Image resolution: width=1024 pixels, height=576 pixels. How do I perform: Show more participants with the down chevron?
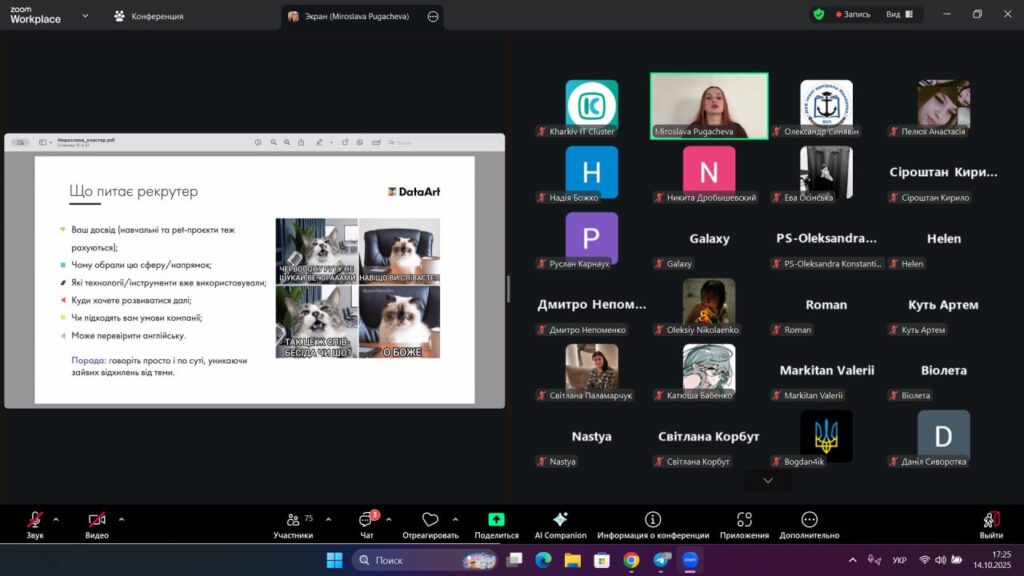(x=768, y=481)
